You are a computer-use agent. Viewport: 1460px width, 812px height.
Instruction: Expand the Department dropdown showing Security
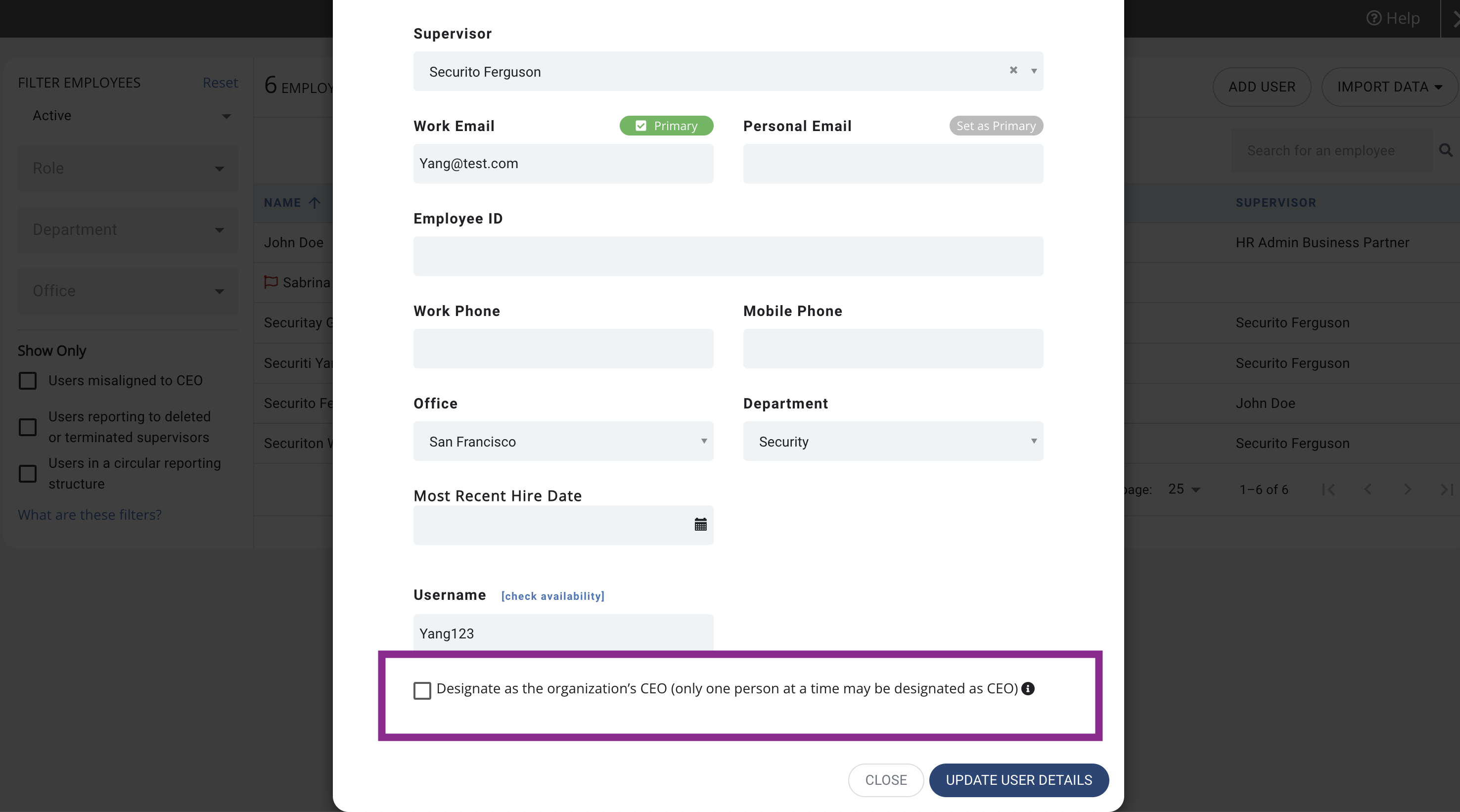point(893,442)
